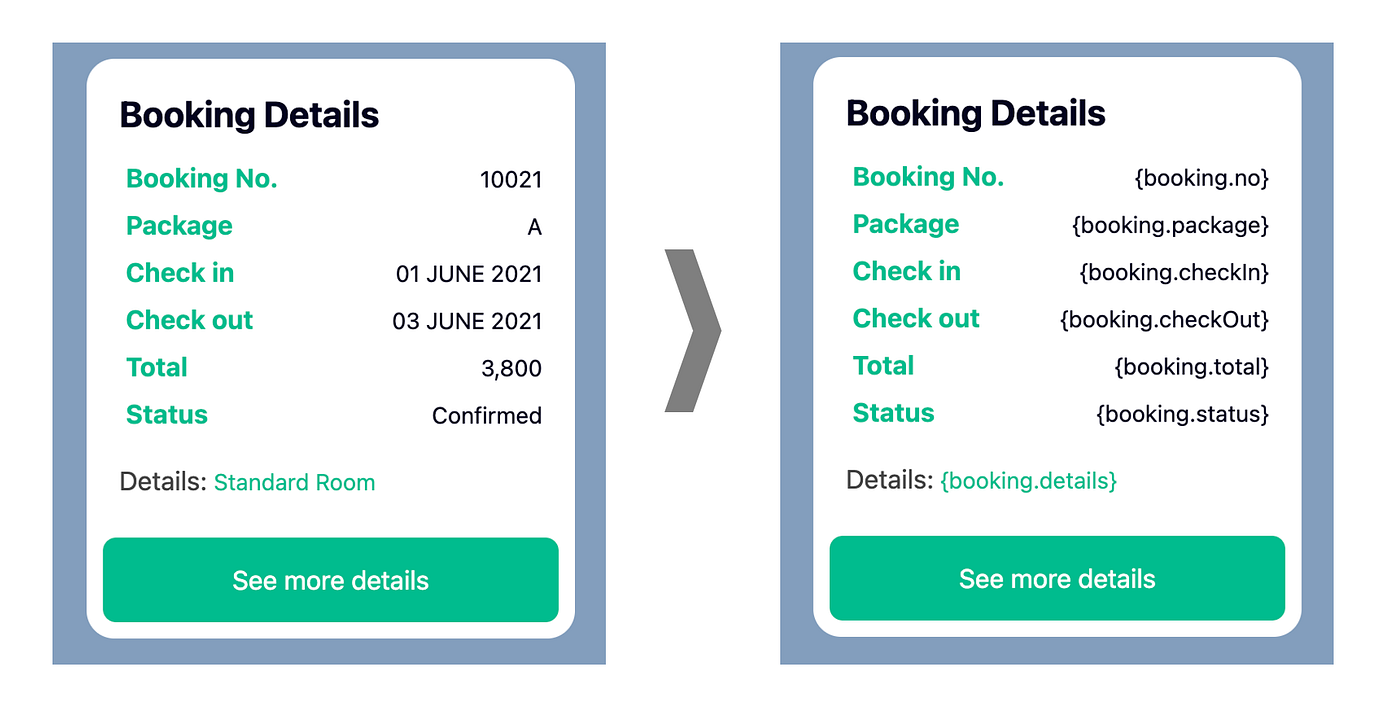
Task: Select the {booking.package} placeholder text
Action: tap(1170, 225)
